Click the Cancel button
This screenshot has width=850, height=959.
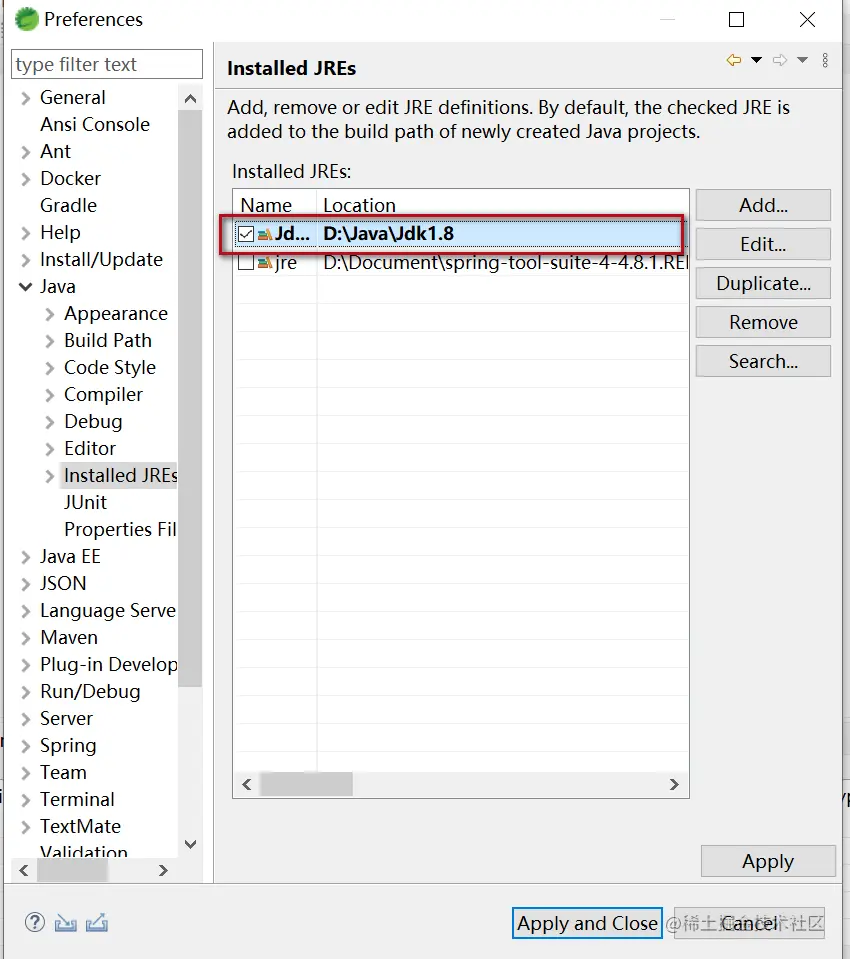pos(749,923)
